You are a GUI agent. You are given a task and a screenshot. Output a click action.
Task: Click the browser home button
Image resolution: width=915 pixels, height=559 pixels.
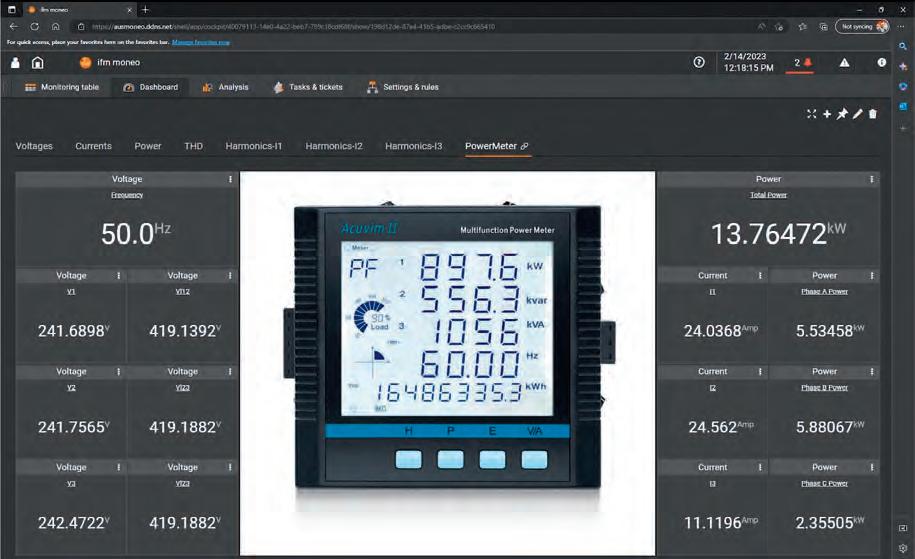point(55,26)
